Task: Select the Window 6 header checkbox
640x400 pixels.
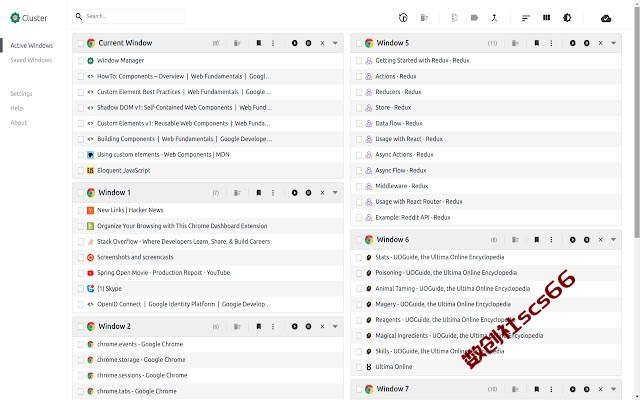Action: 359,240
